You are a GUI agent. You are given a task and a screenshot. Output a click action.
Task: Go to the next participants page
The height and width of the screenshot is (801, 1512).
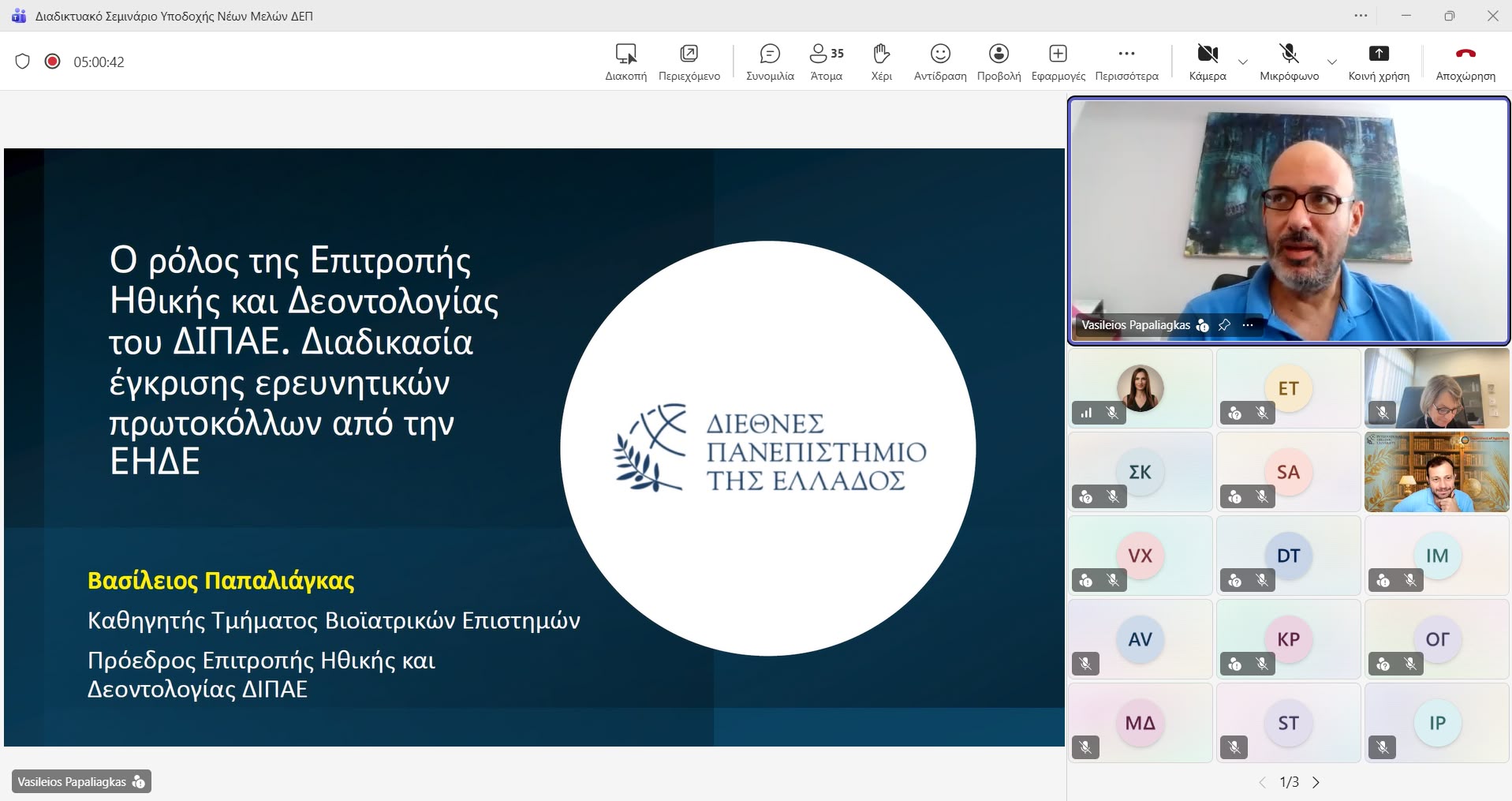[1316, 782]
